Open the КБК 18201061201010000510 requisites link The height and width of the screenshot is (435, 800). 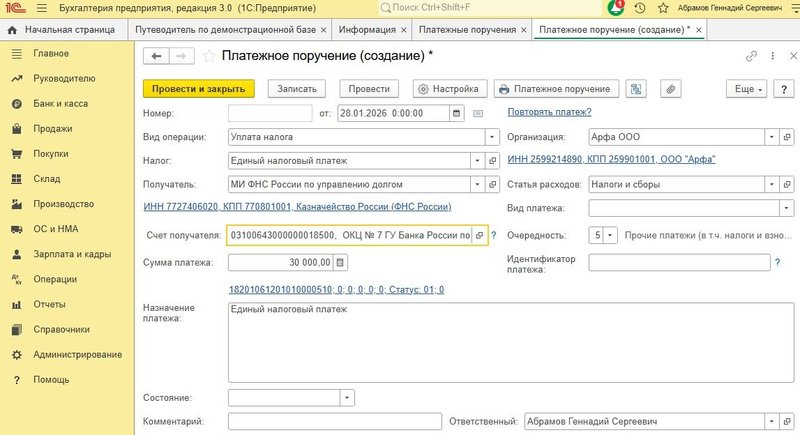[x=336, y=290]
